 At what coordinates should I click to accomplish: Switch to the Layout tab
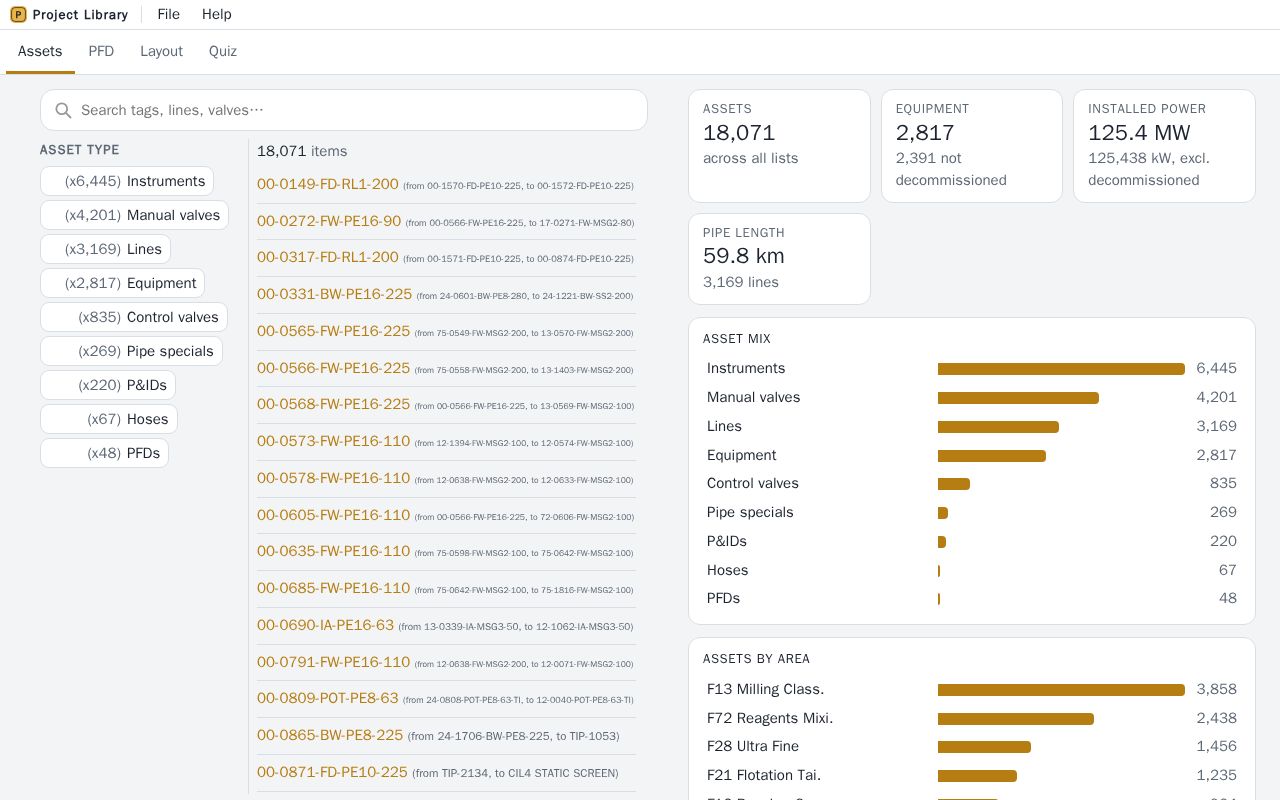click(161, 51)
